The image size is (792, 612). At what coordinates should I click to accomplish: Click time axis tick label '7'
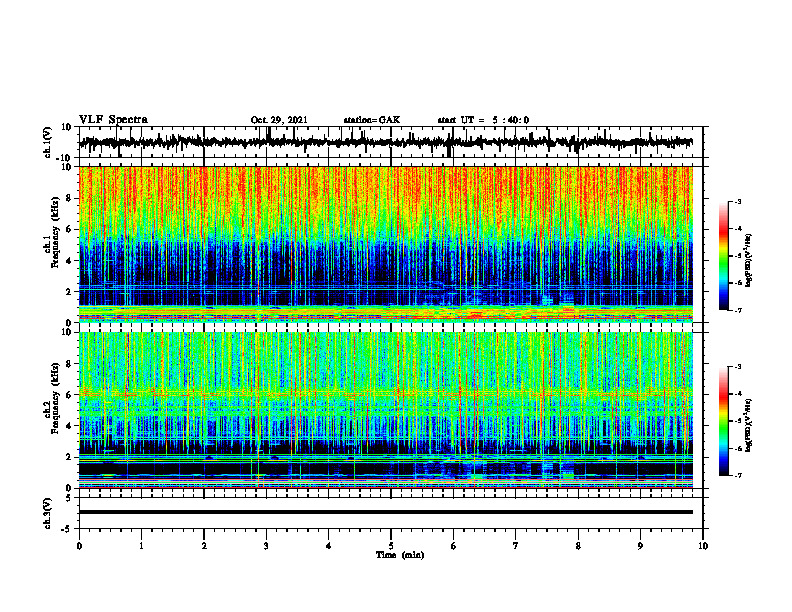coord(516,546)
